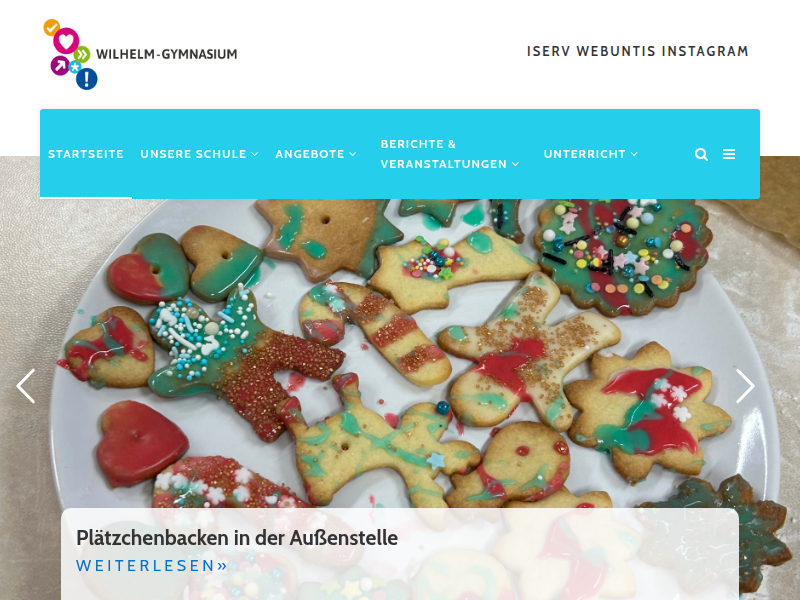Click the Wilhelm-Gymnasium site title text

[x=167, y=54]
